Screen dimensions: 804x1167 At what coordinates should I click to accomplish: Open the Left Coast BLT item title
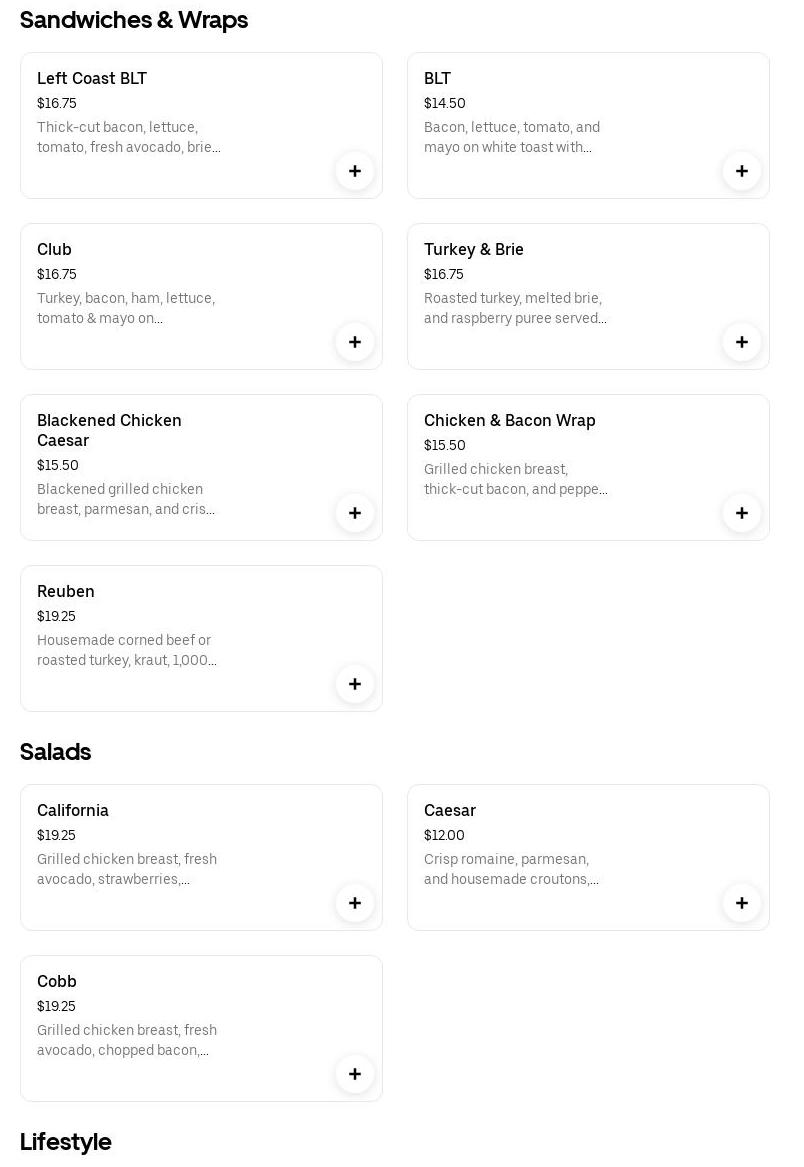pyautogui.click(x=92, y=79)
